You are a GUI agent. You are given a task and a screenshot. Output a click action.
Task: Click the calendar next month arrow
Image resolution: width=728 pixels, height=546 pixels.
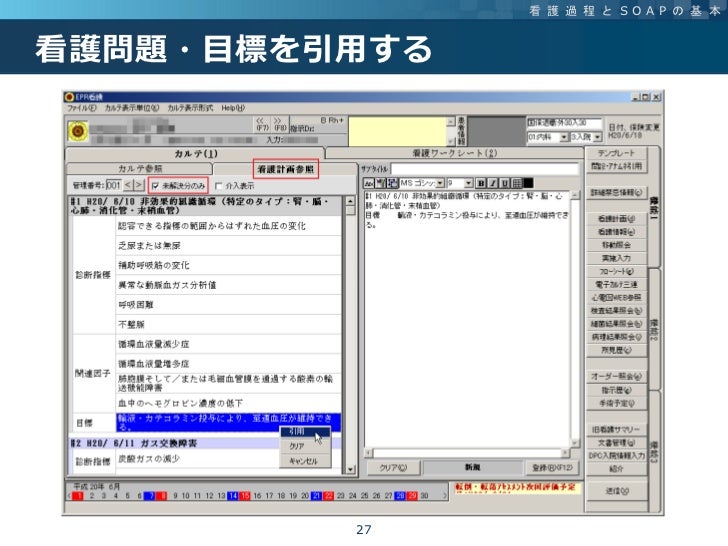(445, 496)
